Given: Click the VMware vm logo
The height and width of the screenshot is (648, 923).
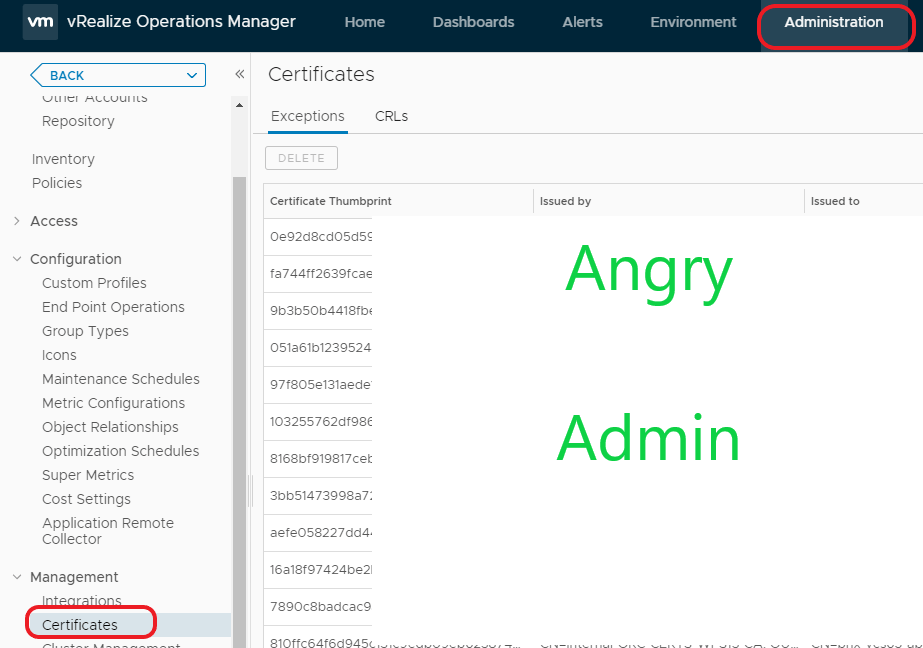Looking at the screenshot, I should click(40, 22).
